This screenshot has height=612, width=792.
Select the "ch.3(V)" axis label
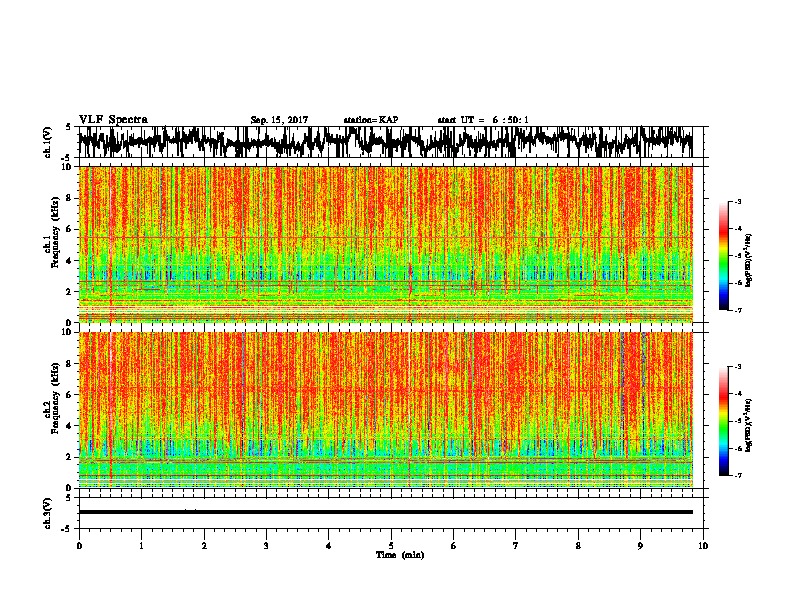click(x=48, y=513)
